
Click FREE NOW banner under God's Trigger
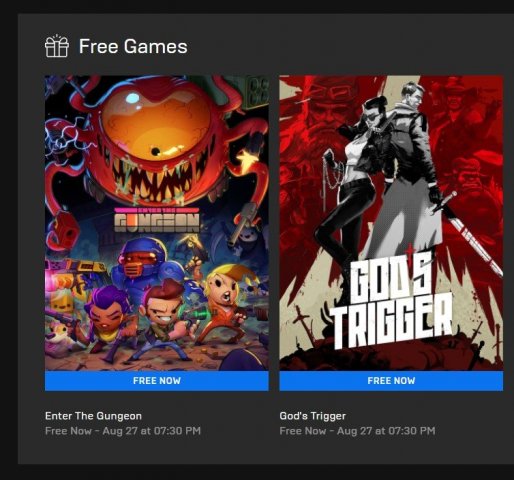pos(391,381)
